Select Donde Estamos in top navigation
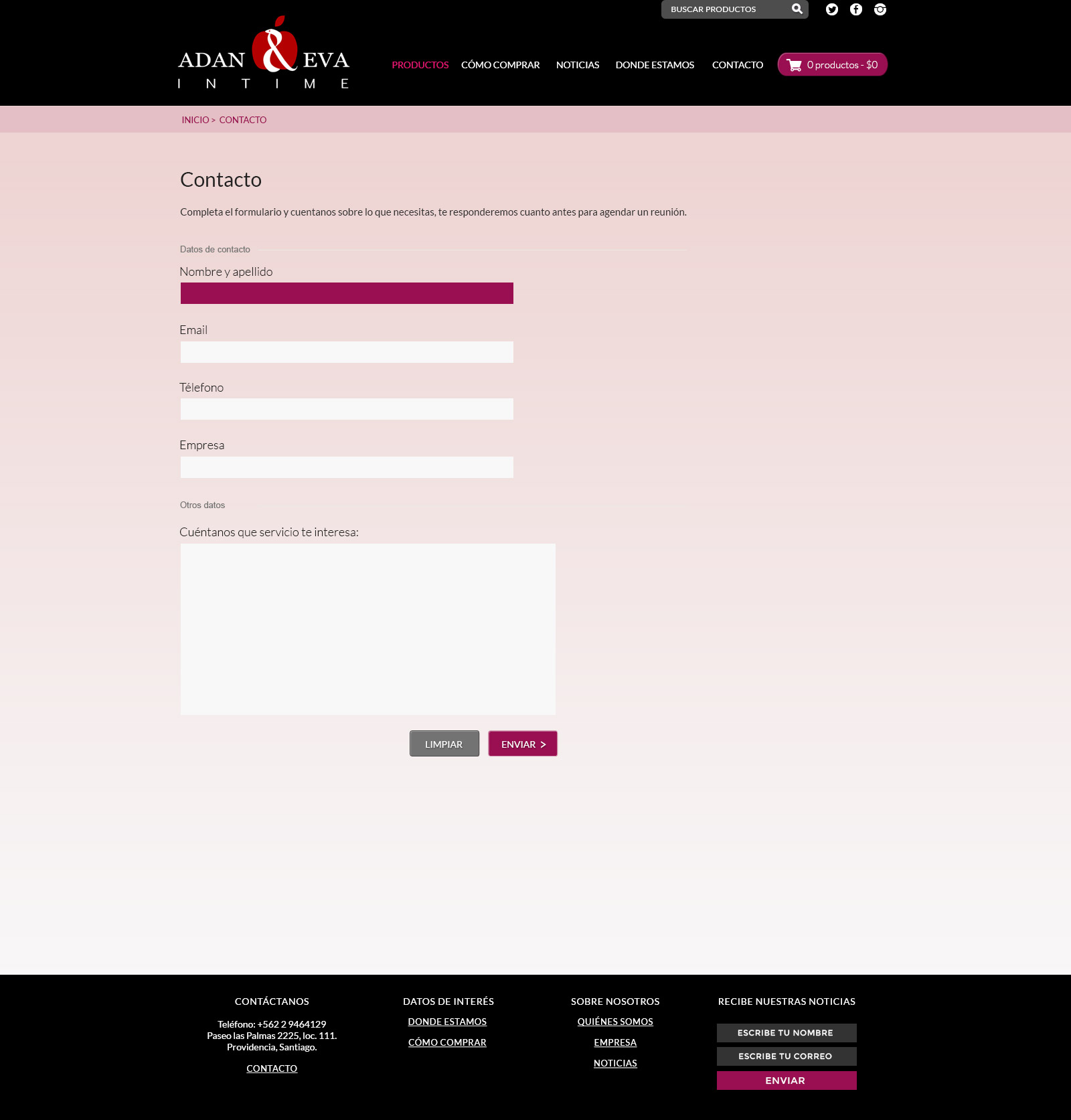 [655, 65]
